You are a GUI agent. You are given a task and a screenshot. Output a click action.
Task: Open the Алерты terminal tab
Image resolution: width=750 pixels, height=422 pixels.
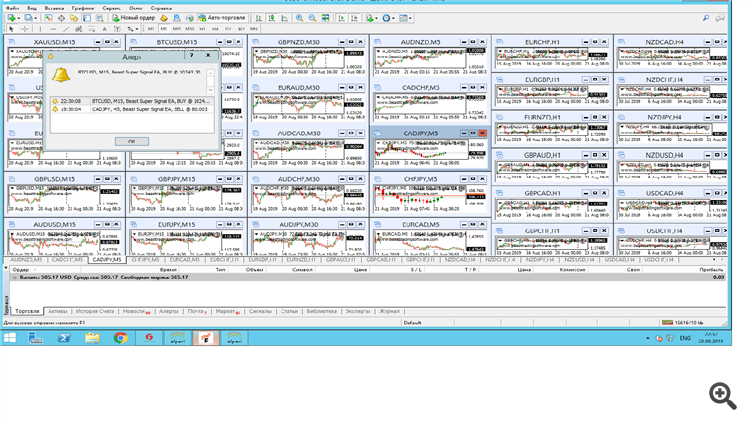pos(168,311)
